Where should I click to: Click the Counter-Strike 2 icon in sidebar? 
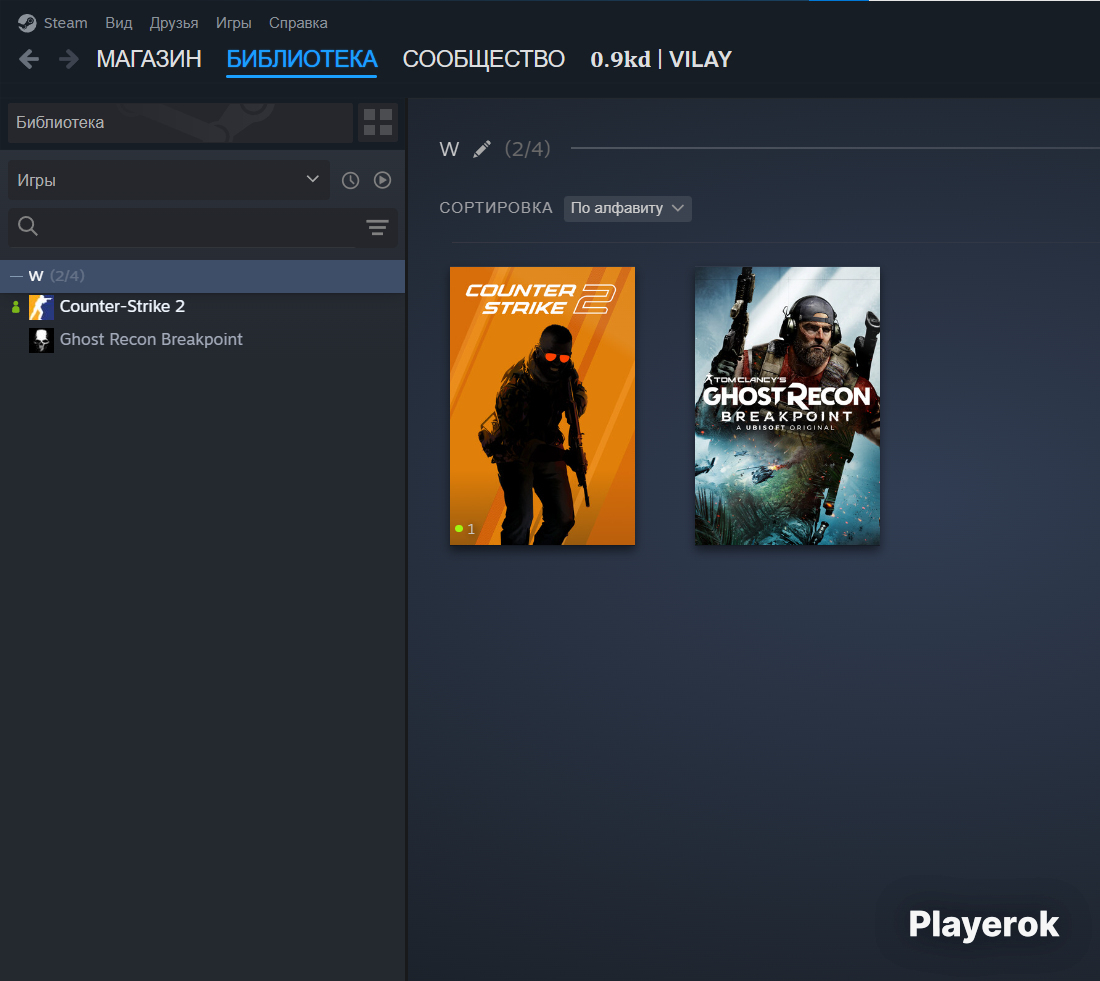[x=41, y=307]
